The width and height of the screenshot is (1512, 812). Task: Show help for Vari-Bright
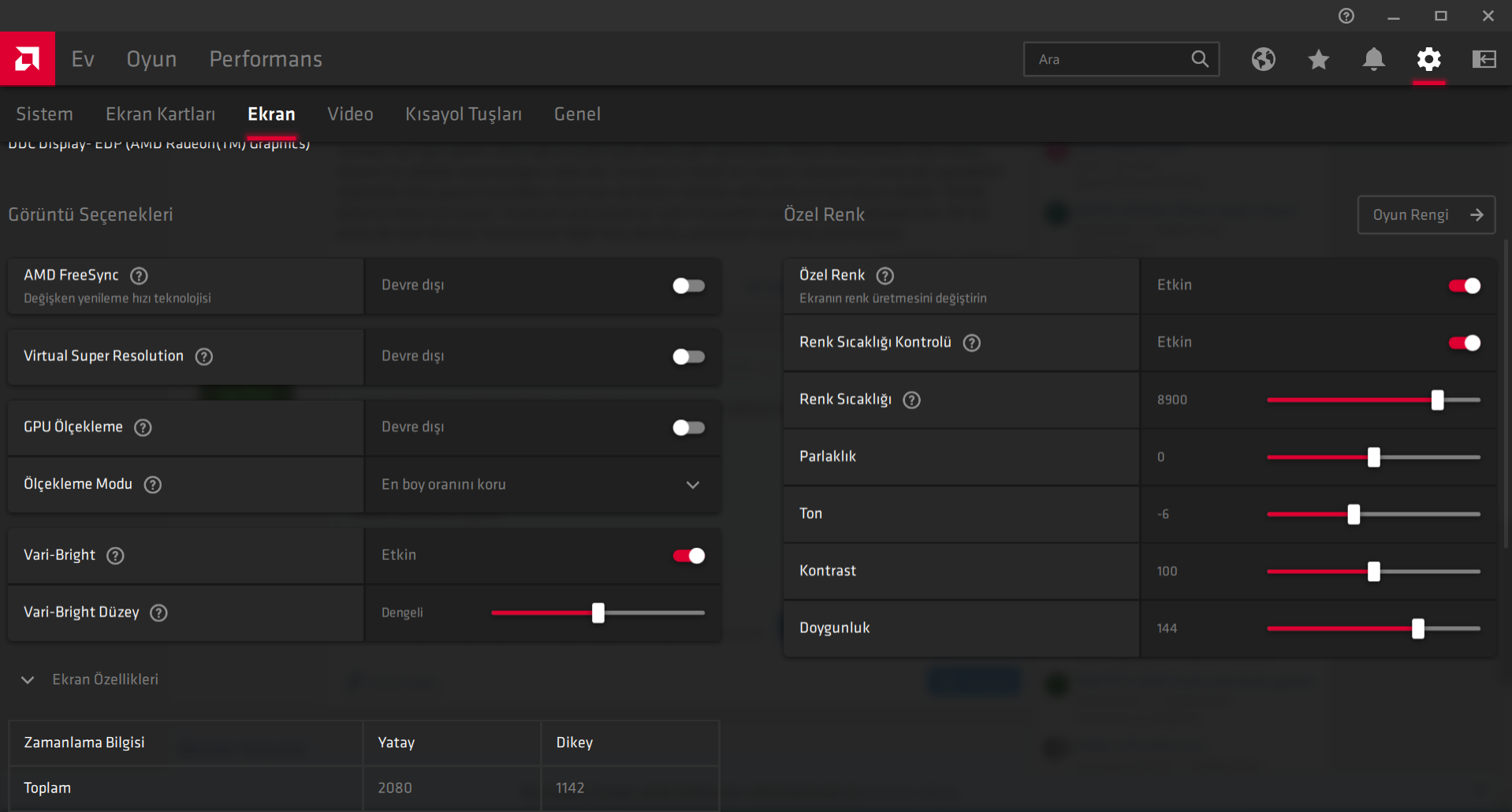115,556
